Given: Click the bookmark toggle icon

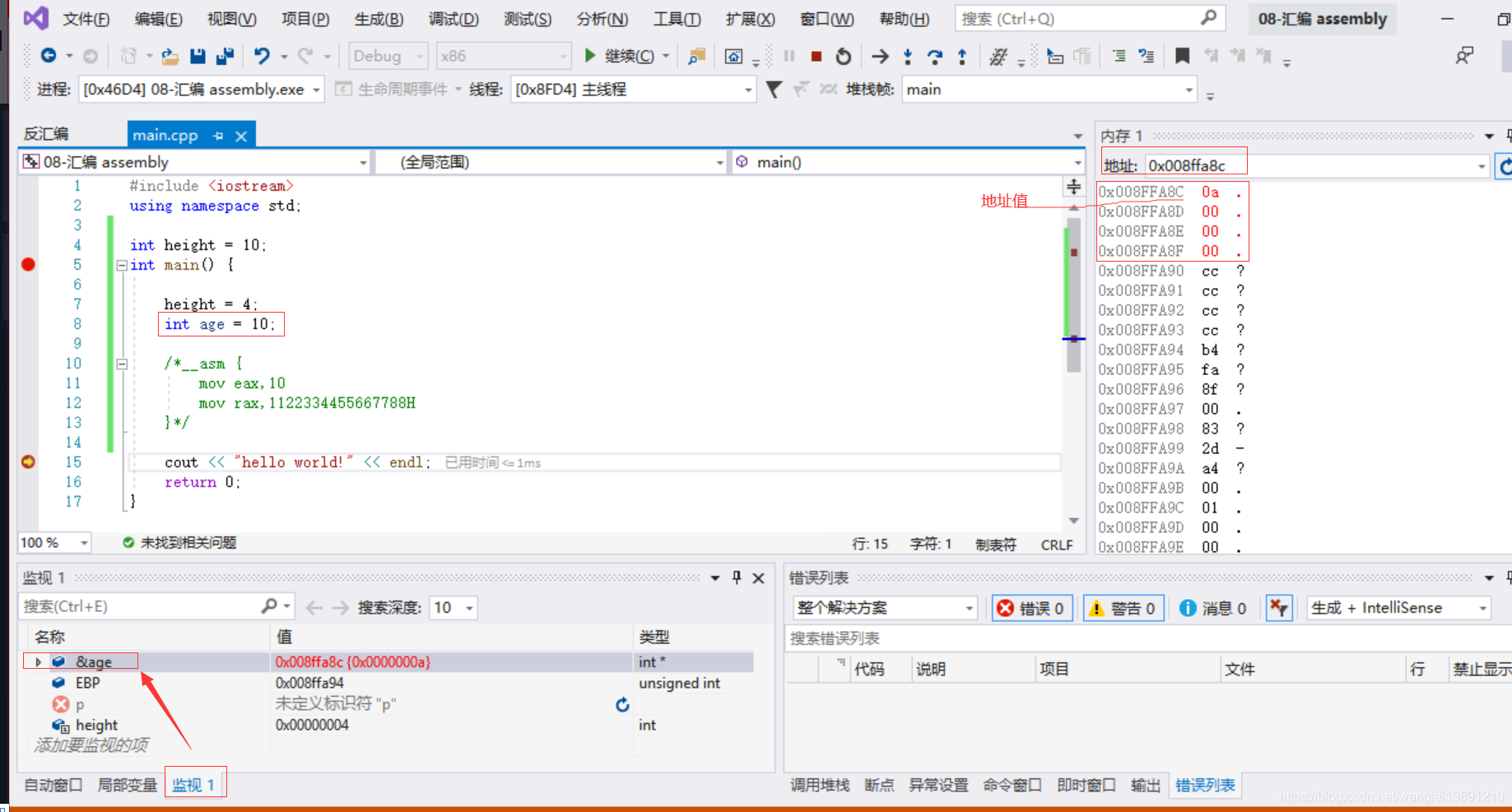Looking at the screenshot, I should tap(1182, 56).
